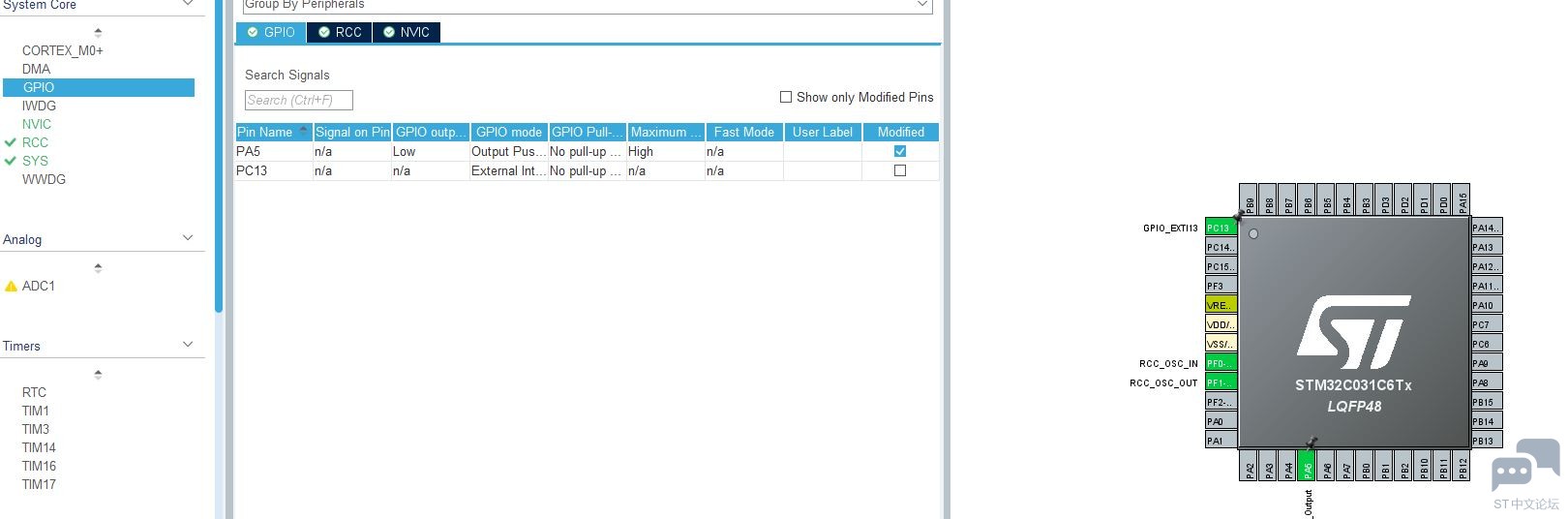
Task: Open NVIC in the System Core list
Action: [37, 124]
